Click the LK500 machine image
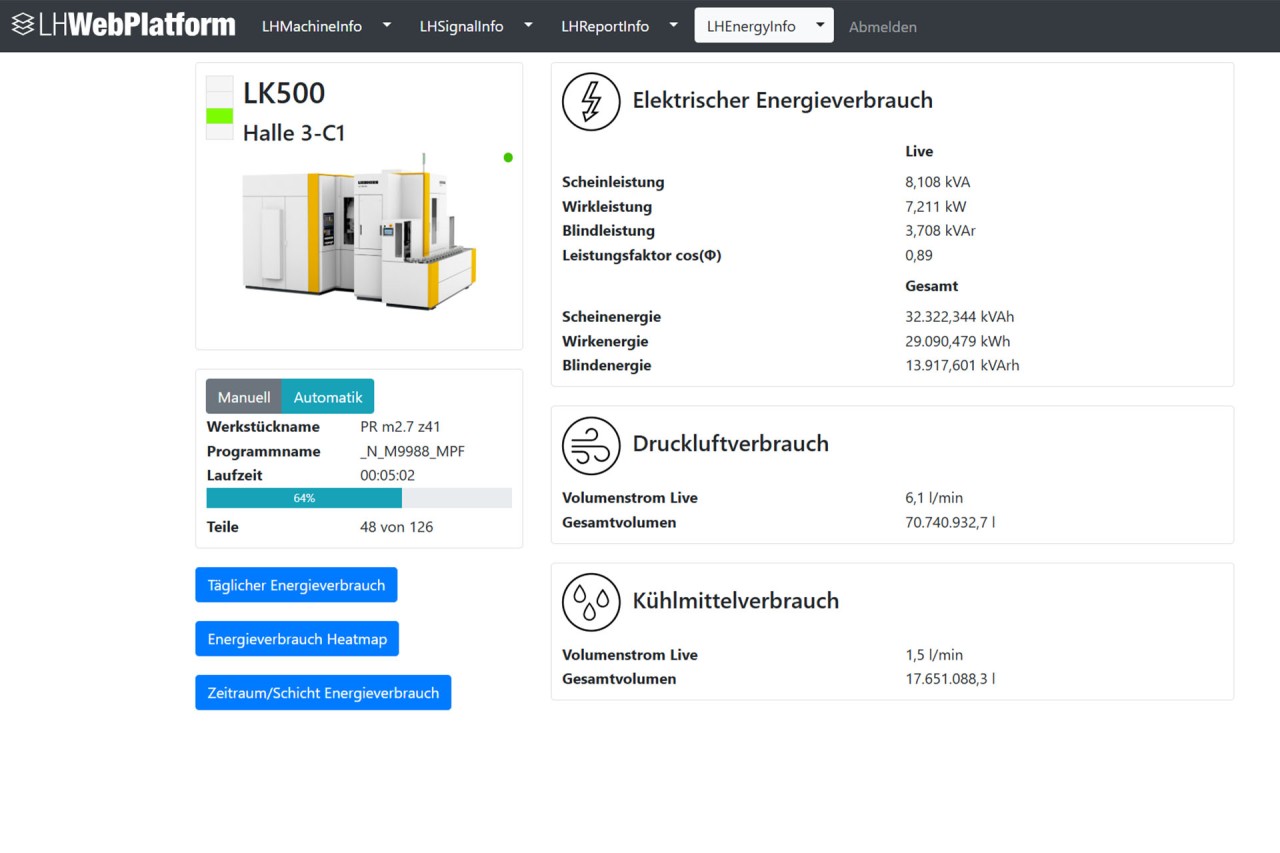Image resolution: width=1280 pixels, height=853 pixels. (x=359, y=230)
